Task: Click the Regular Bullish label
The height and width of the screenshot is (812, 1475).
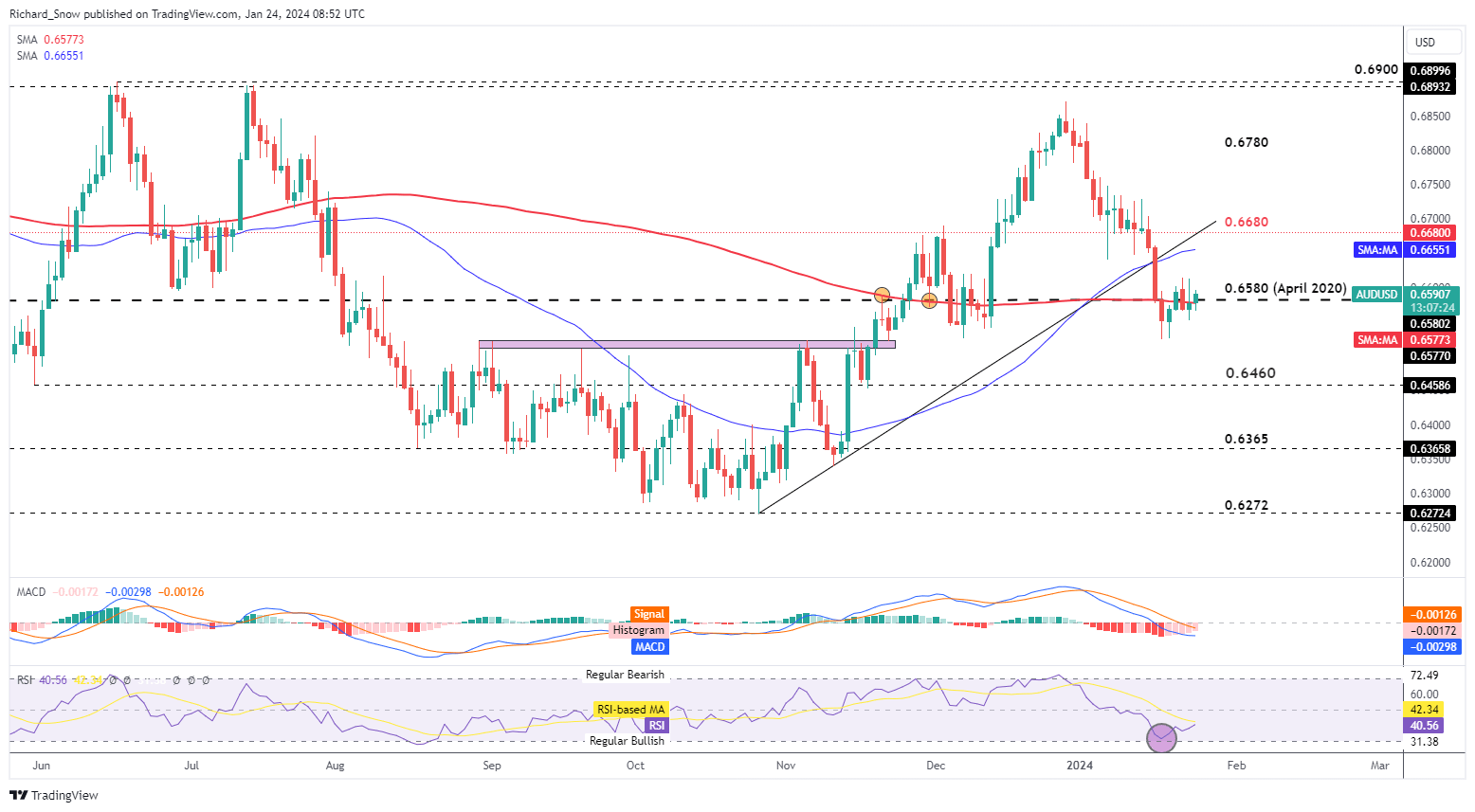Action: 628,741
